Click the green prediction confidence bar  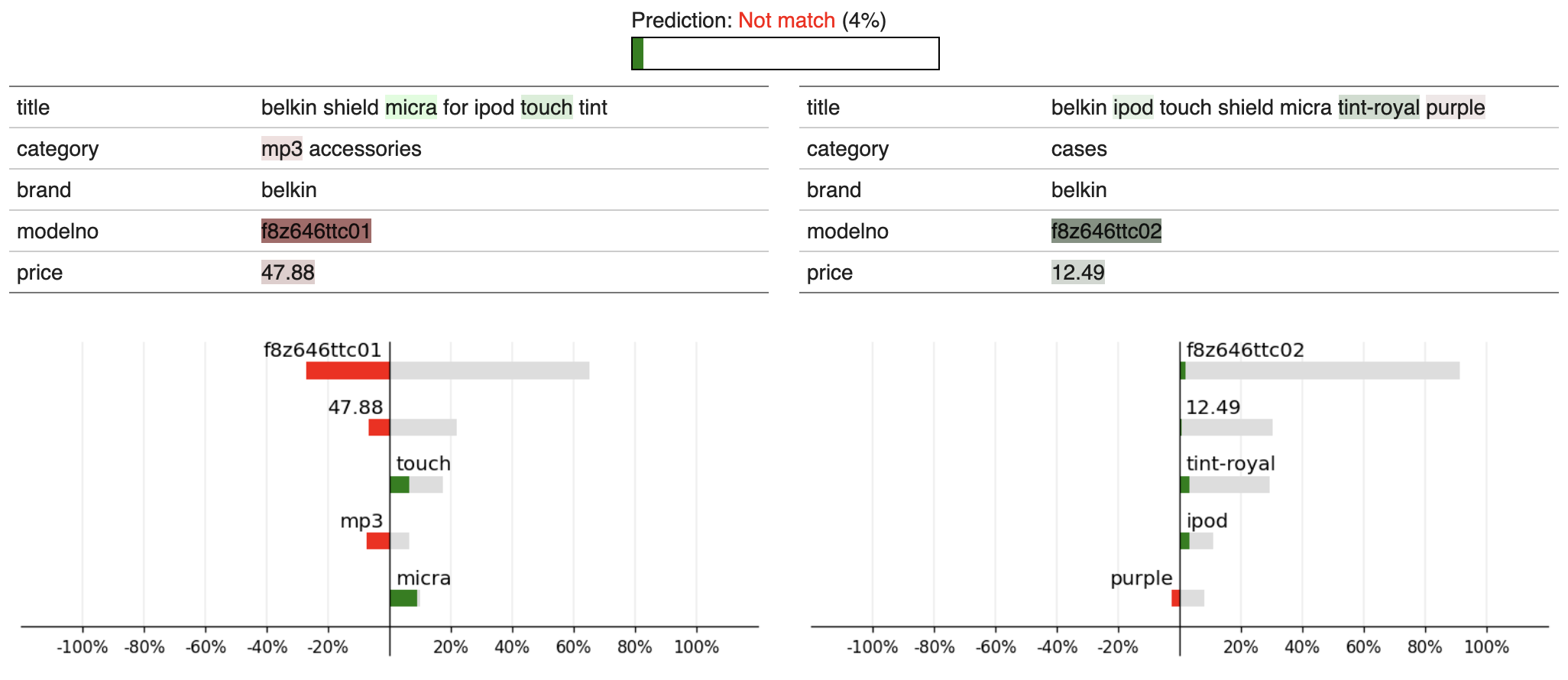[x=638, y=53]
